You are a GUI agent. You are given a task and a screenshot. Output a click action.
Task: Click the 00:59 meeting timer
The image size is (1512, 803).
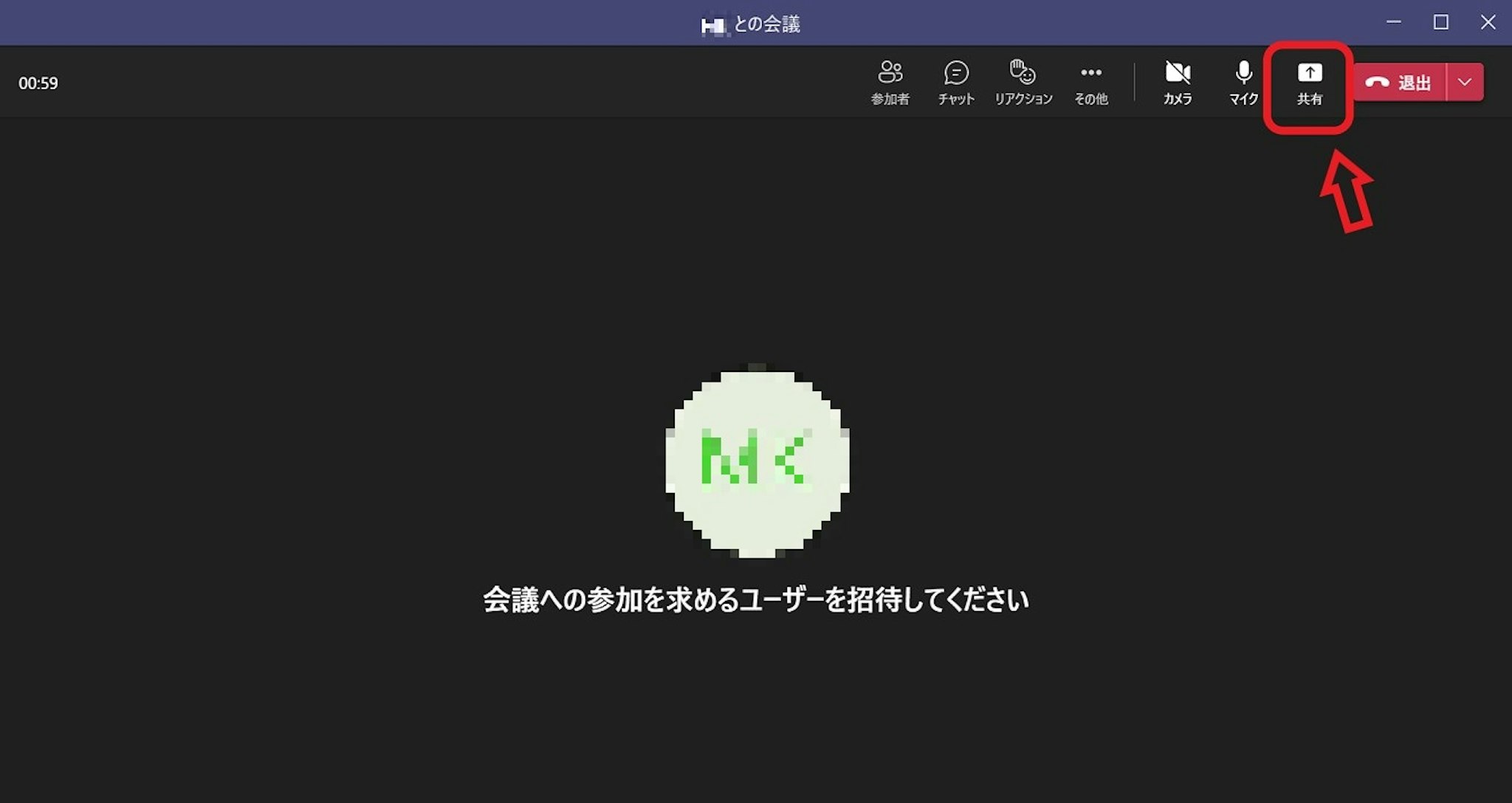pyautogui.click(x=38, y=83)
